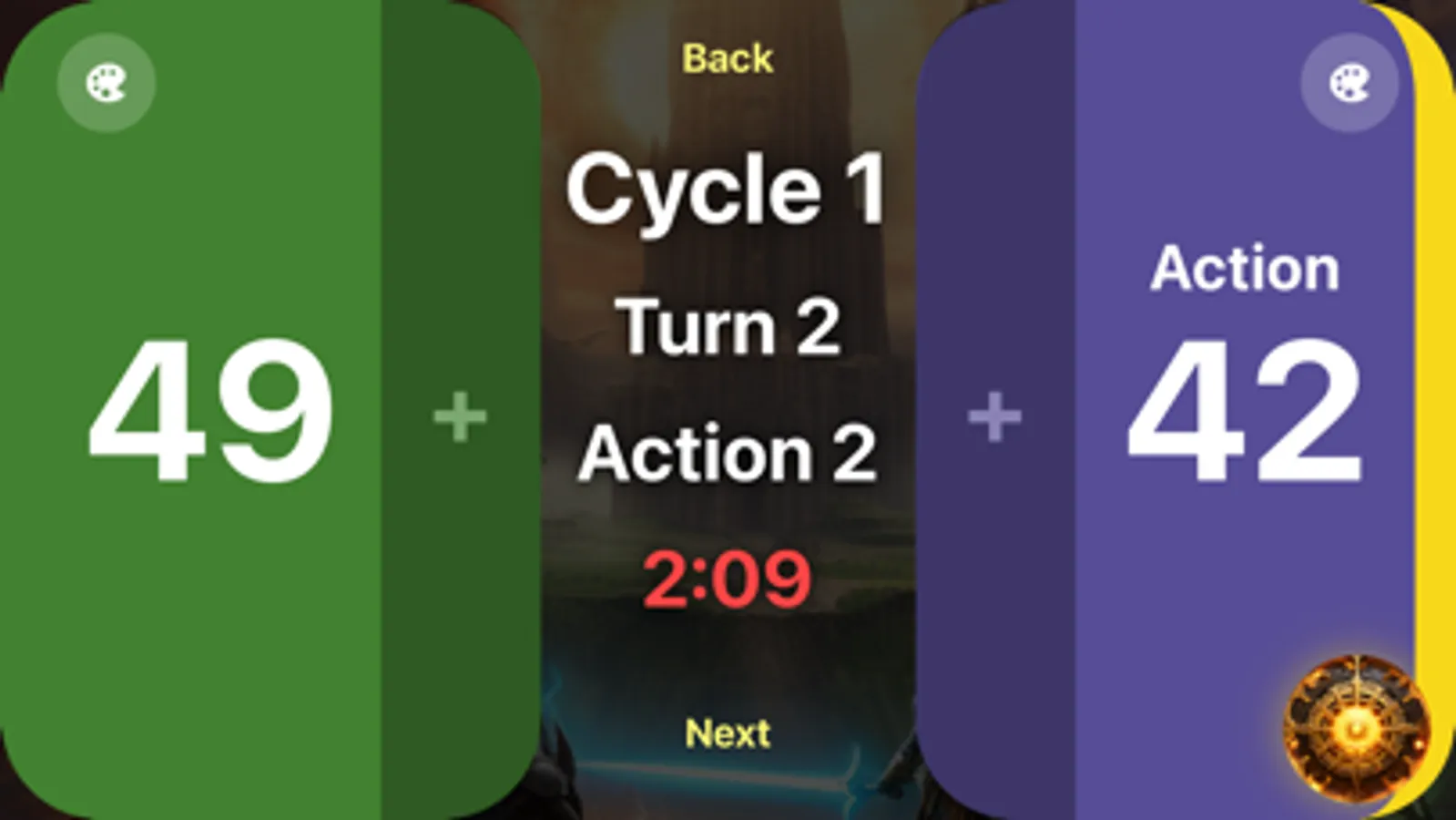This screenshot has height=820, width=1456.
Task: Go Back using the top yellow link
Action: (728, 59)
